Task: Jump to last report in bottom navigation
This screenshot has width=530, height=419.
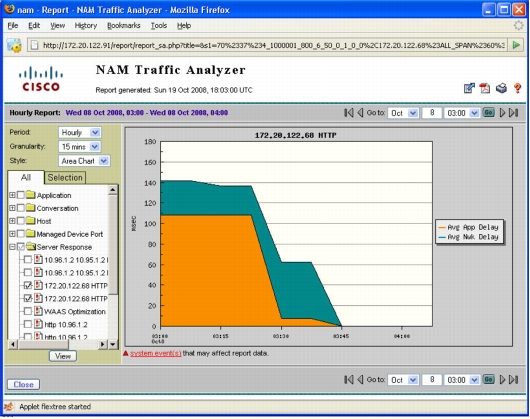Action: [513, 379]
